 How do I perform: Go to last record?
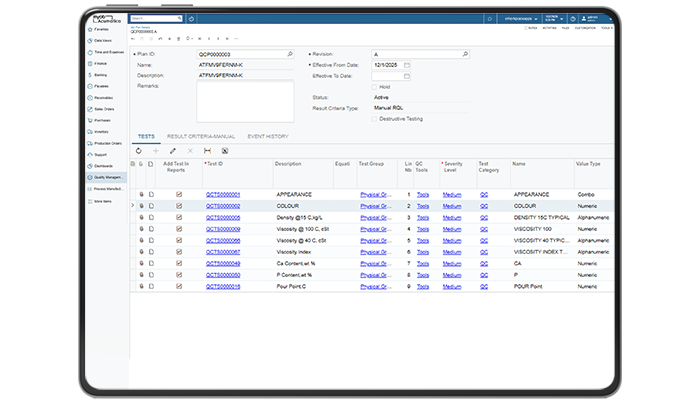click(227, 39)
